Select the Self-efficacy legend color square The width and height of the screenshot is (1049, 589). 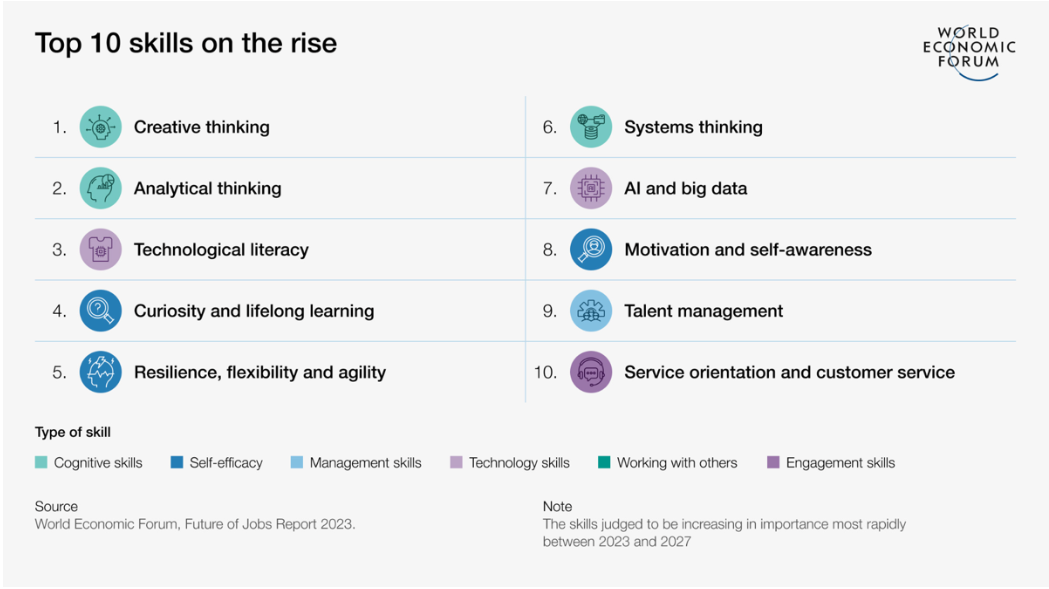pyautogui.click(x=177, y=463)
